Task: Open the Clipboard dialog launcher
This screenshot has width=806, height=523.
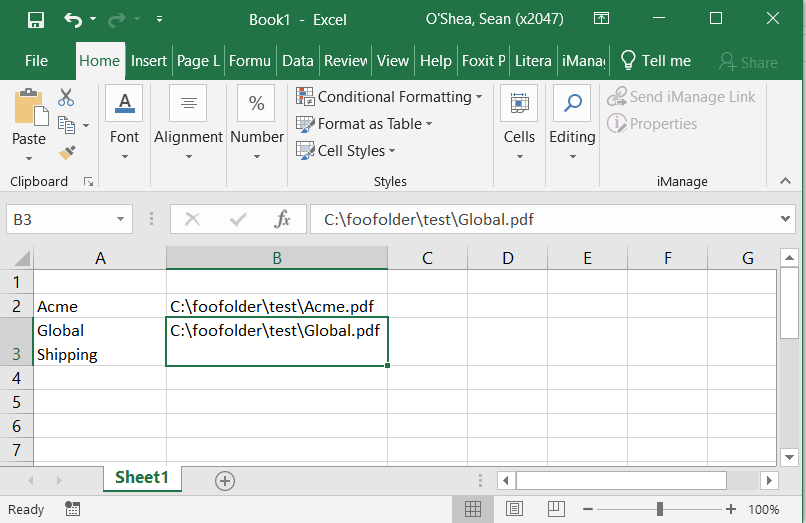Action: [88, 182]
